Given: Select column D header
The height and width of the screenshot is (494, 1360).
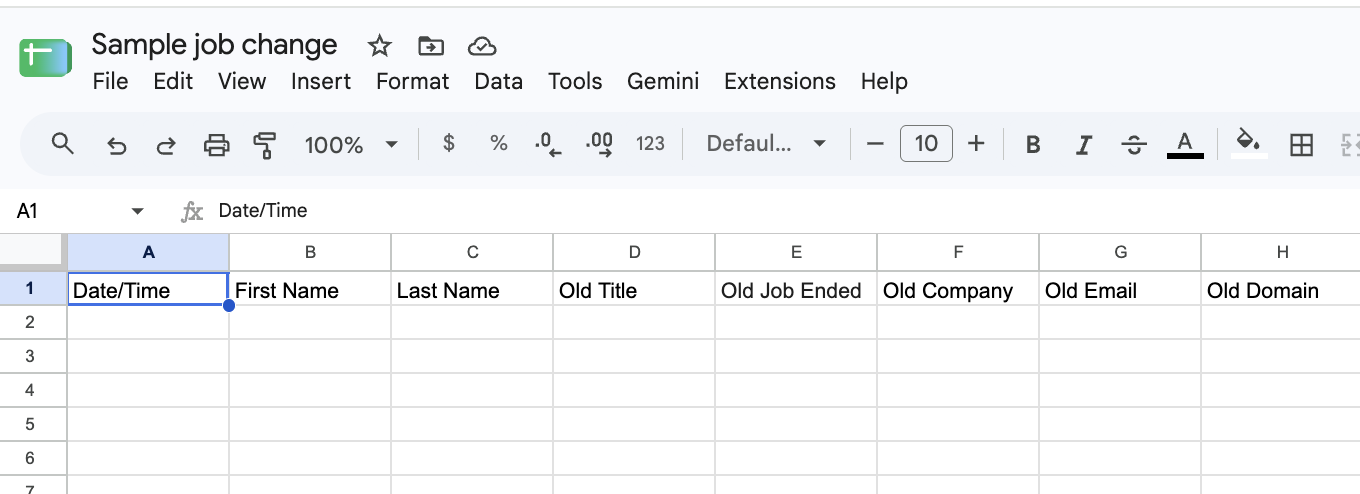Looking at the screenshot, I should [x=634, y=252].
